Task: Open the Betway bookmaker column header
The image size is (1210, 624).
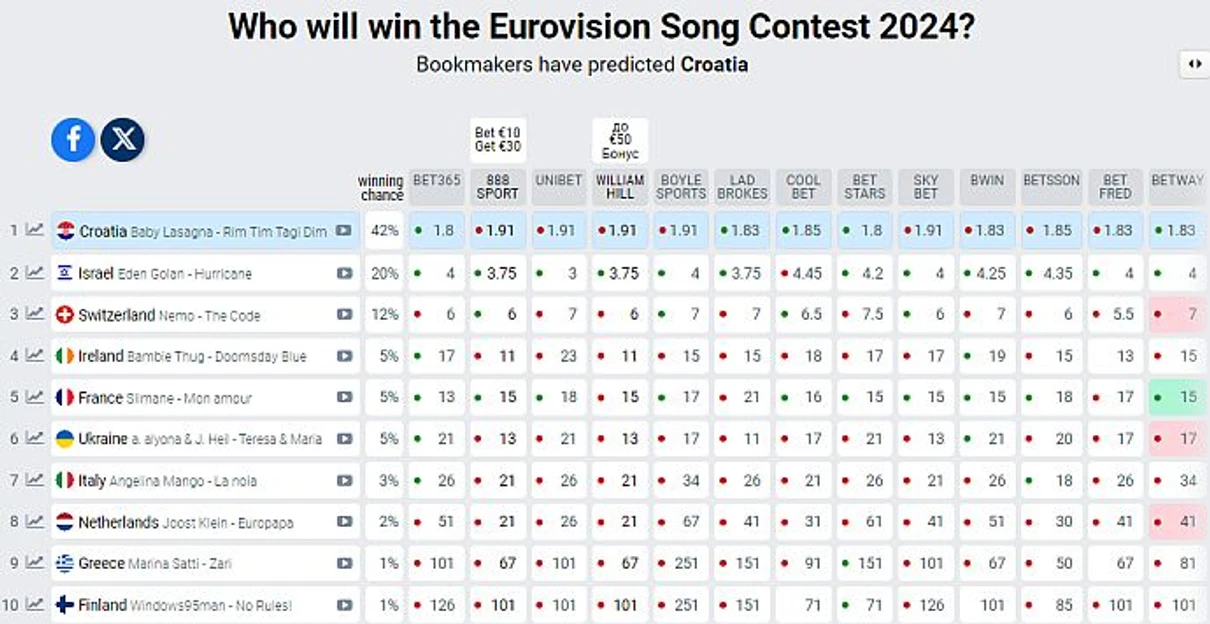Action: coord(1178,181)
